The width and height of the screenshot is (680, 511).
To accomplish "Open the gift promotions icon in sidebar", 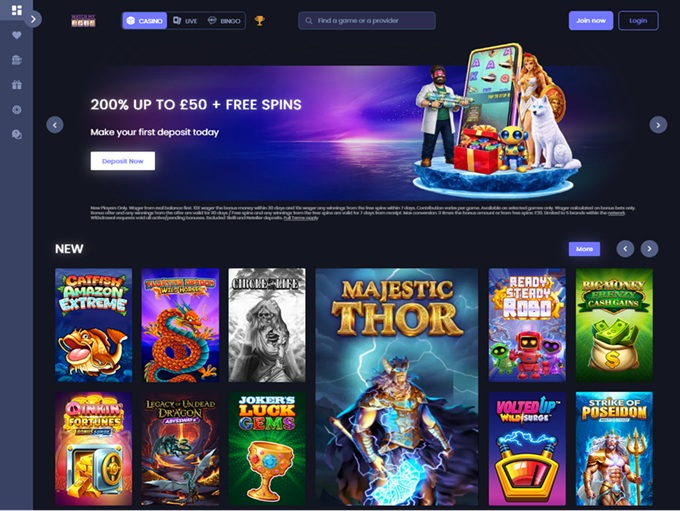I will coord(16,85).
